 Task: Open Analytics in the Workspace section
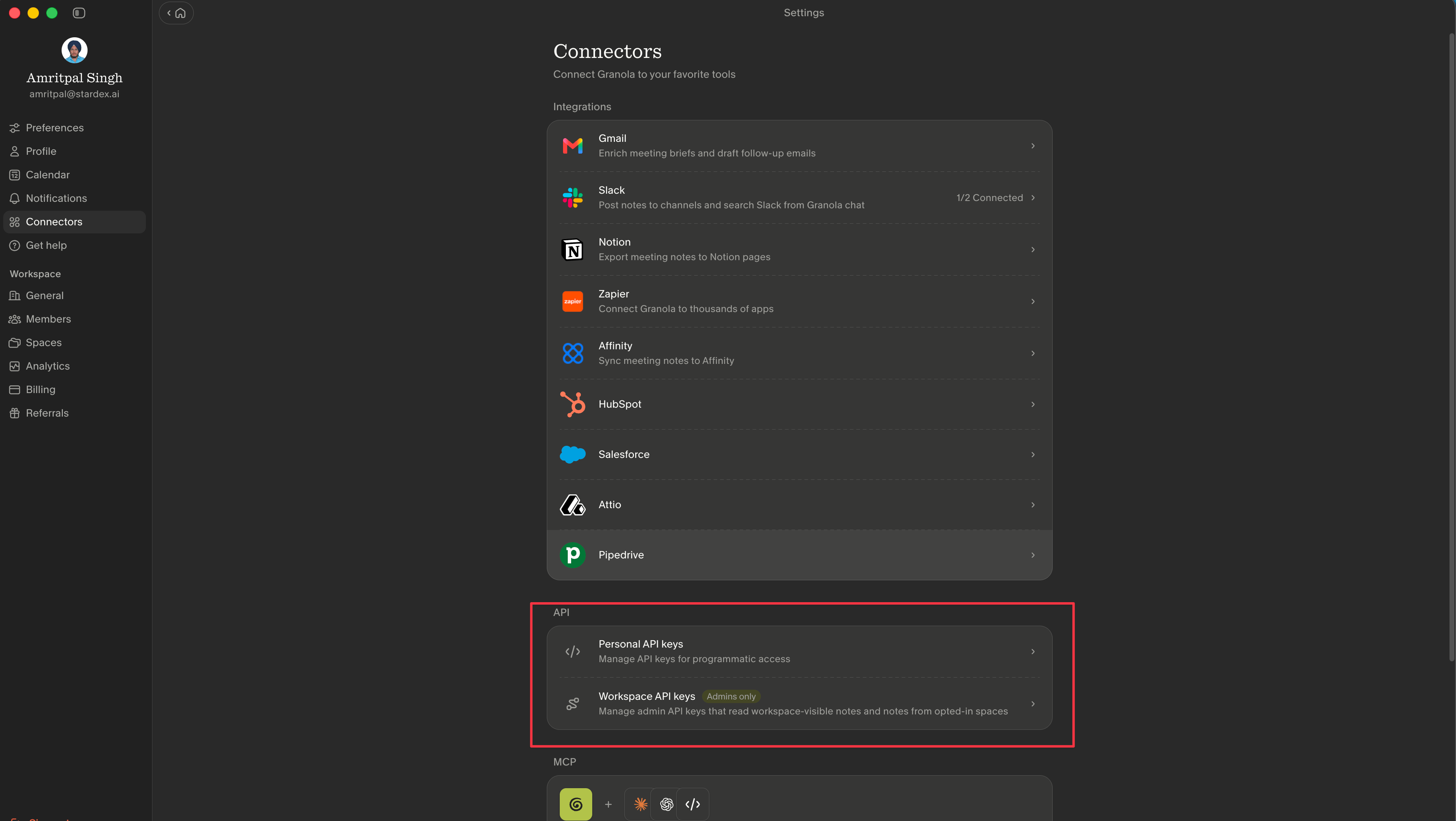(75, 366)
